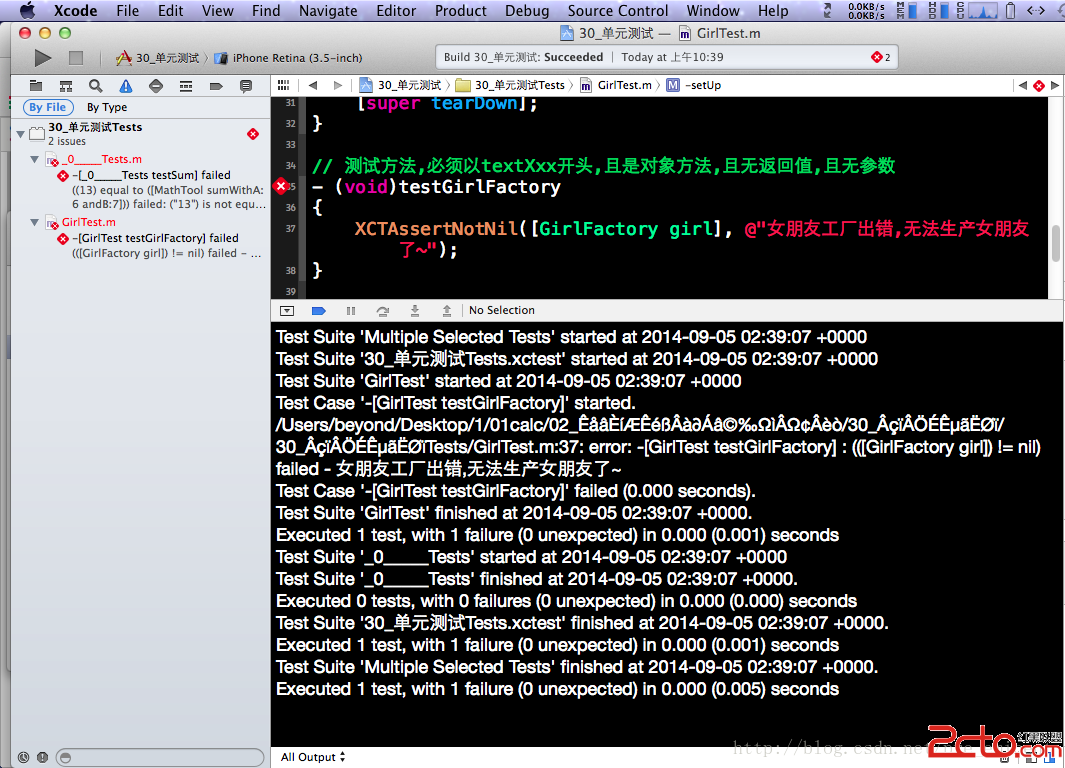Show only errors filter icon at bottom
Viewport: 1065px width, 768px height.
(42, 757)
